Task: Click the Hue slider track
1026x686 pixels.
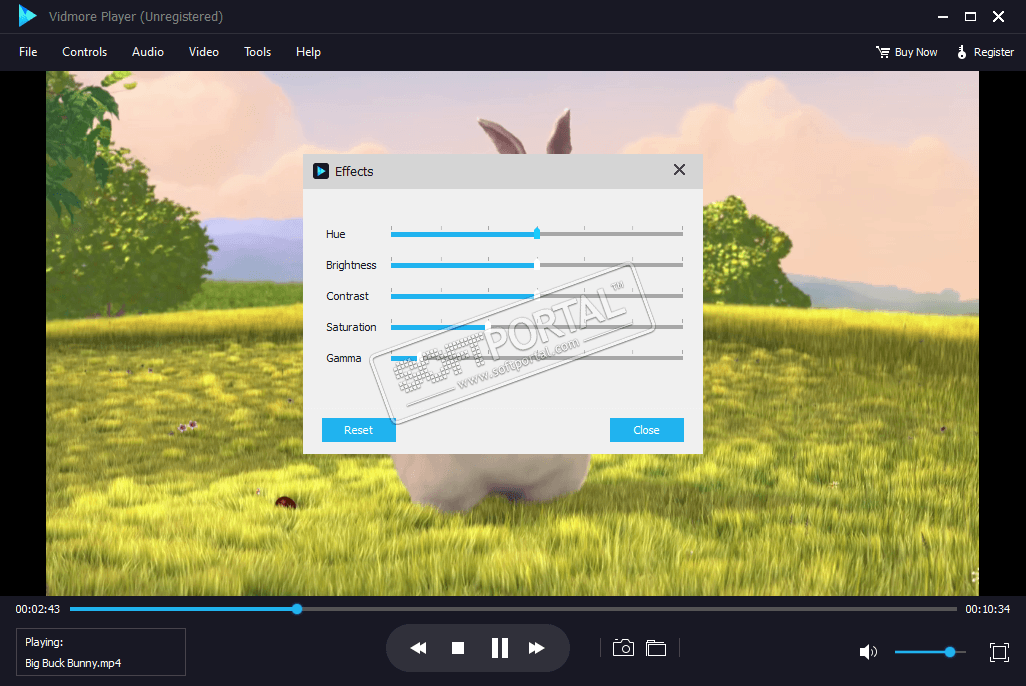Action: click(x=537, y=234)
